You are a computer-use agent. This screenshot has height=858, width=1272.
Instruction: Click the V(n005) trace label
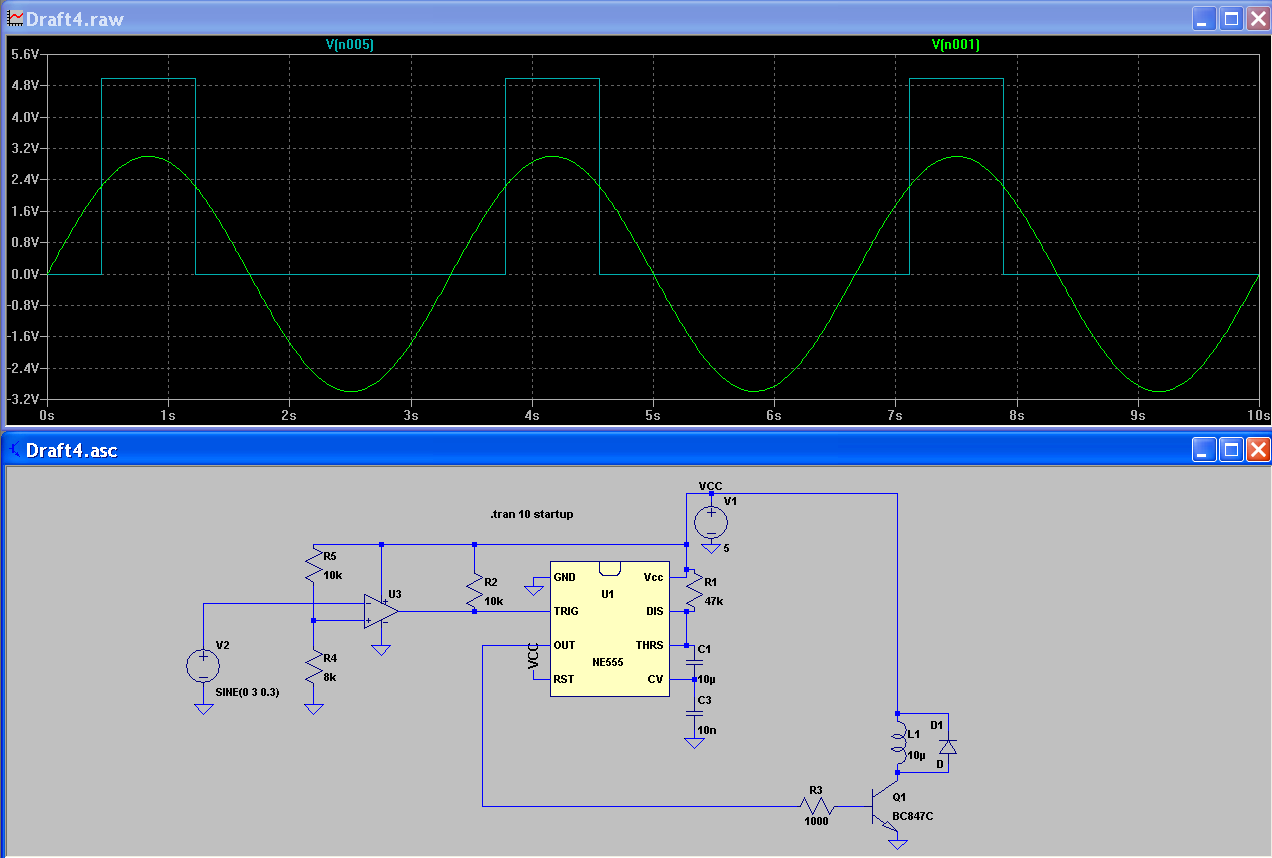pos(350,44)
